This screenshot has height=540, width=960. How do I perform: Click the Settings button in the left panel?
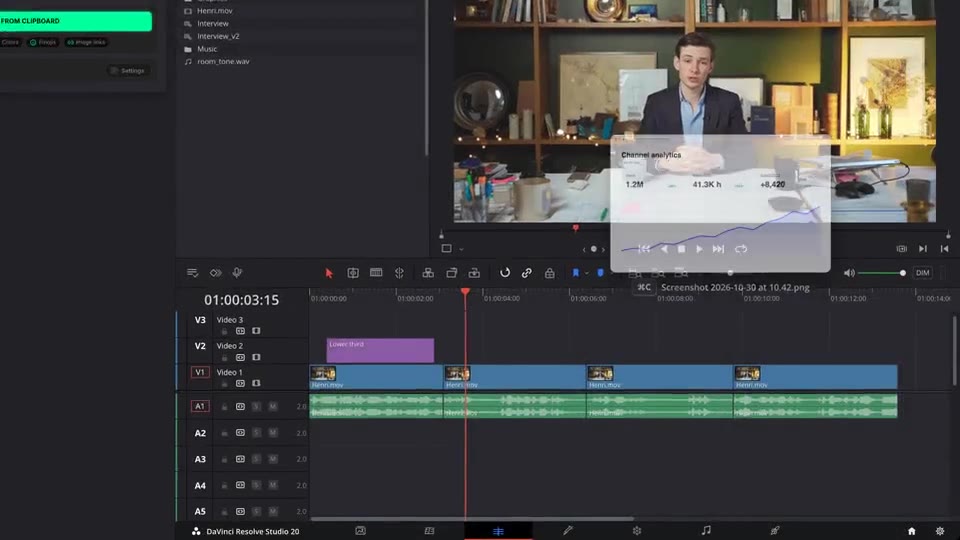click(127, 70)
